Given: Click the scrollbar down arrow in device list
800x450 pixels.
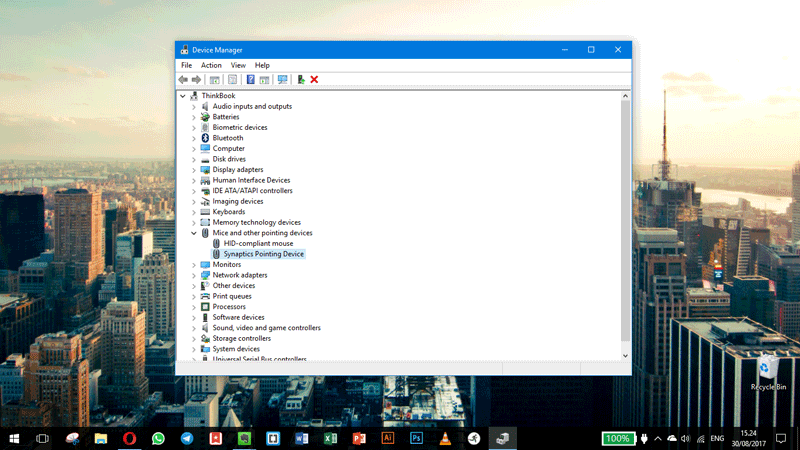Looking at the screenshot, I should [626, 355].
